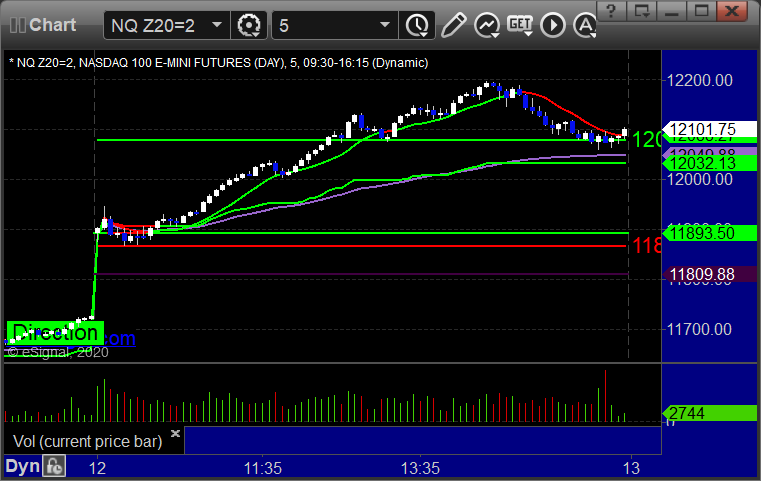Click the 13 date label on time axis
The image size is (761, 481).
click(631, 468)
